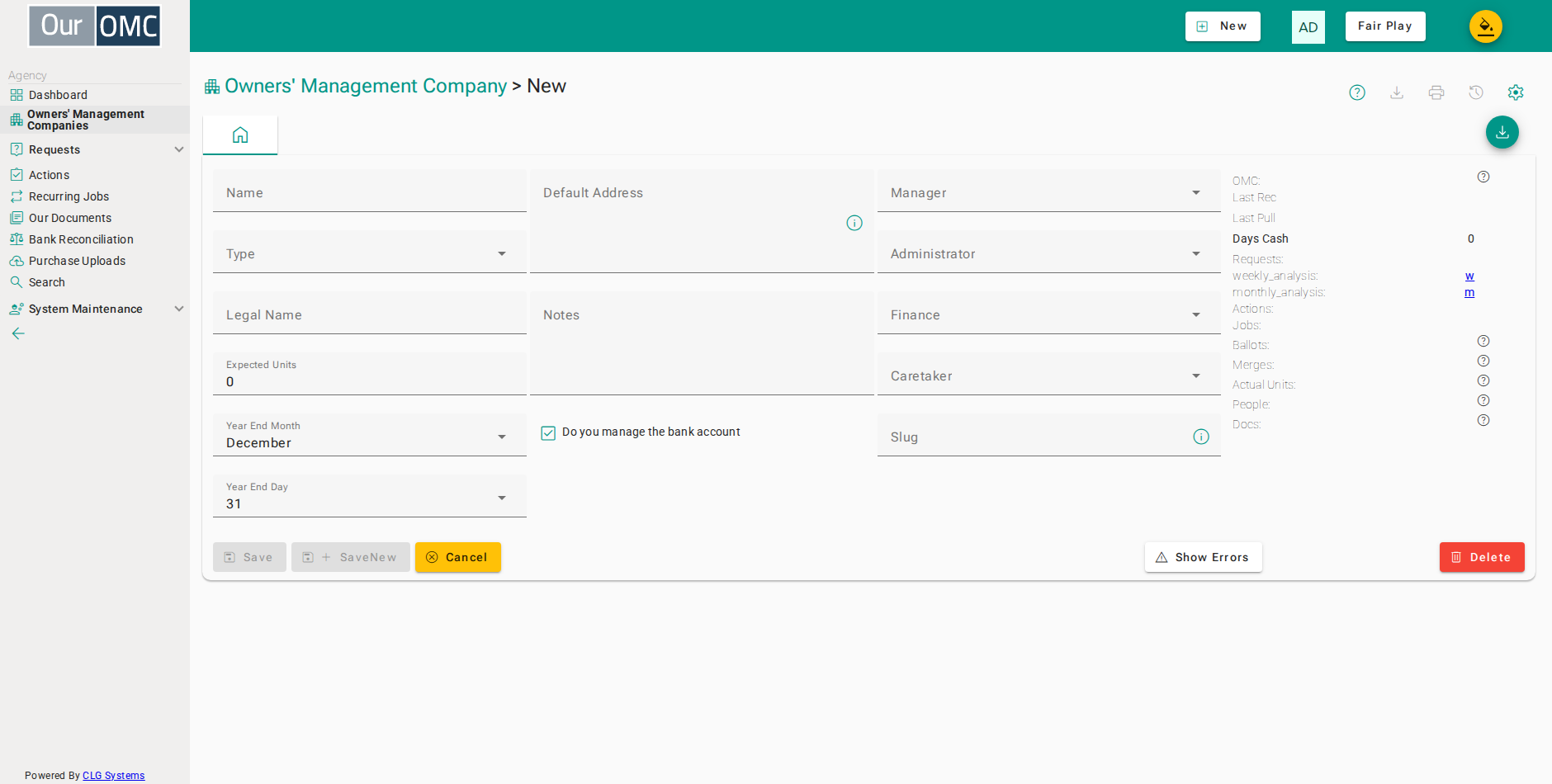
Task: Open the help icon in page toolbar
Action: pyautogui.click(x=1357, y=92)
